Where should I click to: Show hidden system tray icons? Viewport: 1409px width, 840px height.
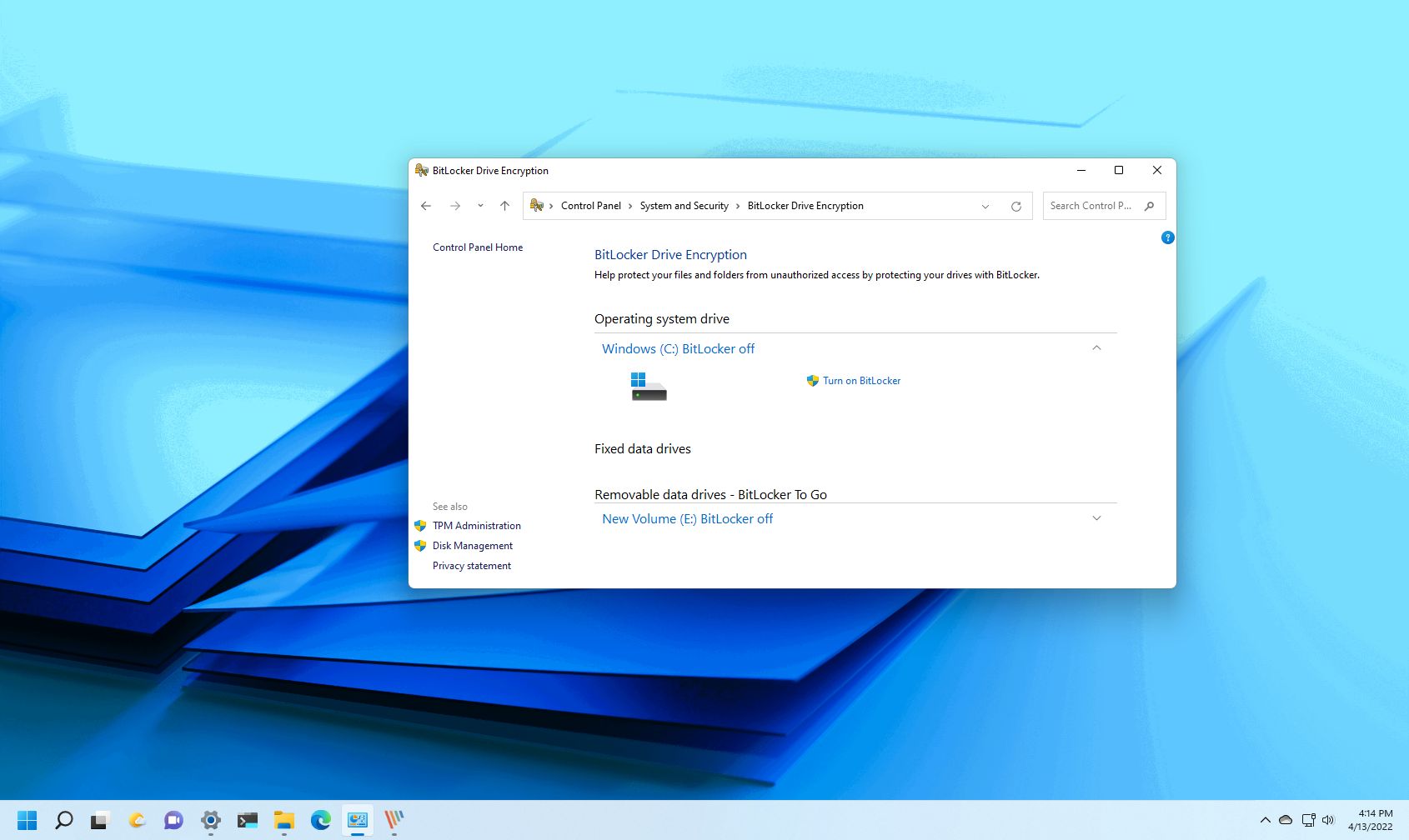1265,820
